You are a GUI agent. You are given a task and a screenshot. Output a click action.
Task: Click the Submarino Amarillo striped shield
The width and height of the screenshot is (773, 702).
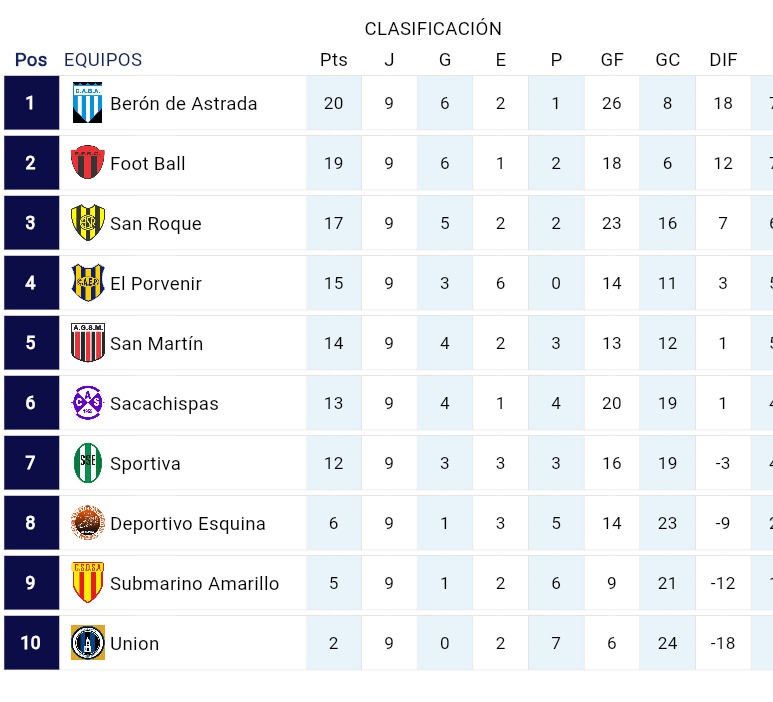87,583
